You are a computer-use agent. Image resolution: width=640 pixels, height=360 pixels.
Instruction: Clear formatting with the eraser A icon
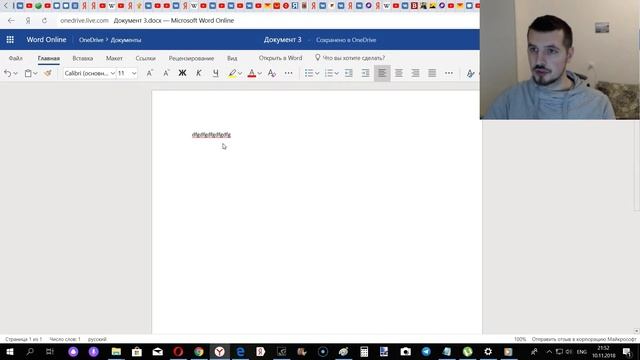(x=272, y=73)
